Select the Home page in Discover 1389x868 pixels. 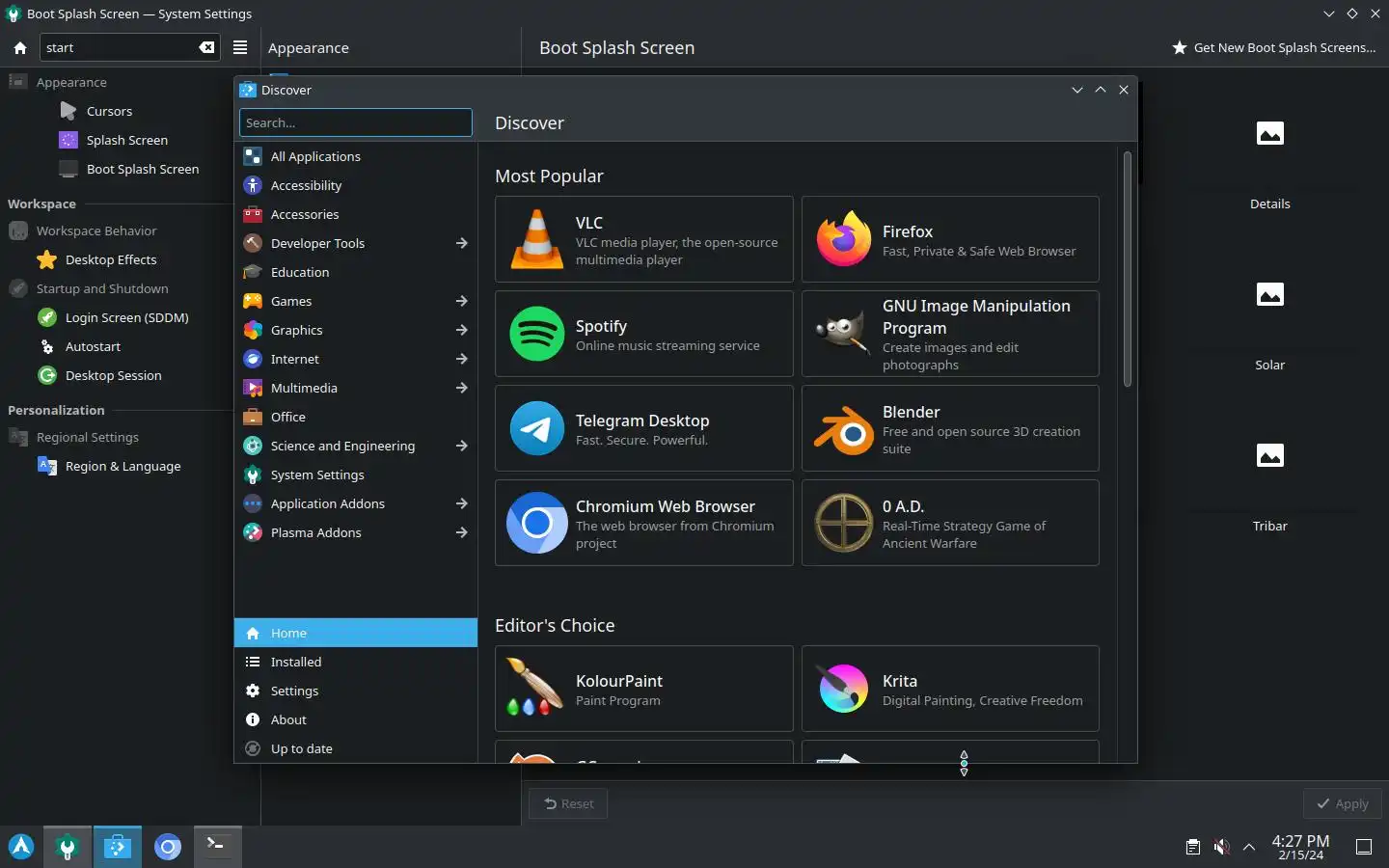tap(355, 633)
